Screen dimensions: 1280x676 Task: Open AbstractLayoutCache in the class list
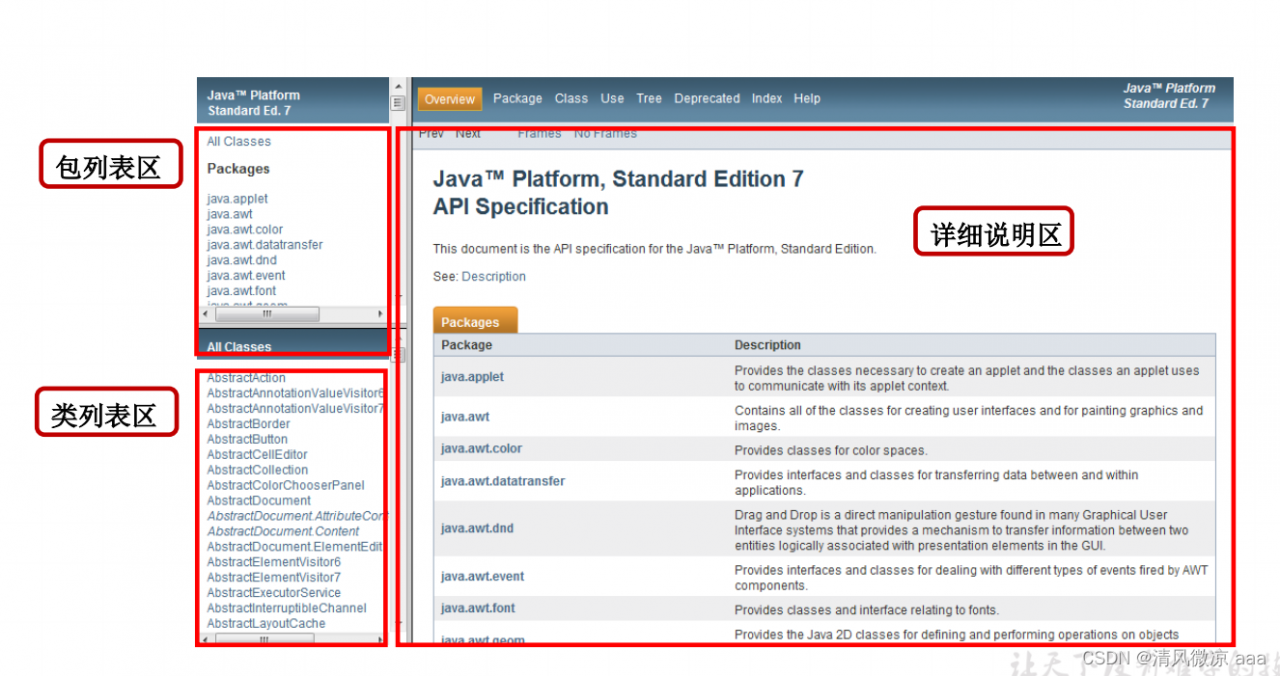click(266, 624)
